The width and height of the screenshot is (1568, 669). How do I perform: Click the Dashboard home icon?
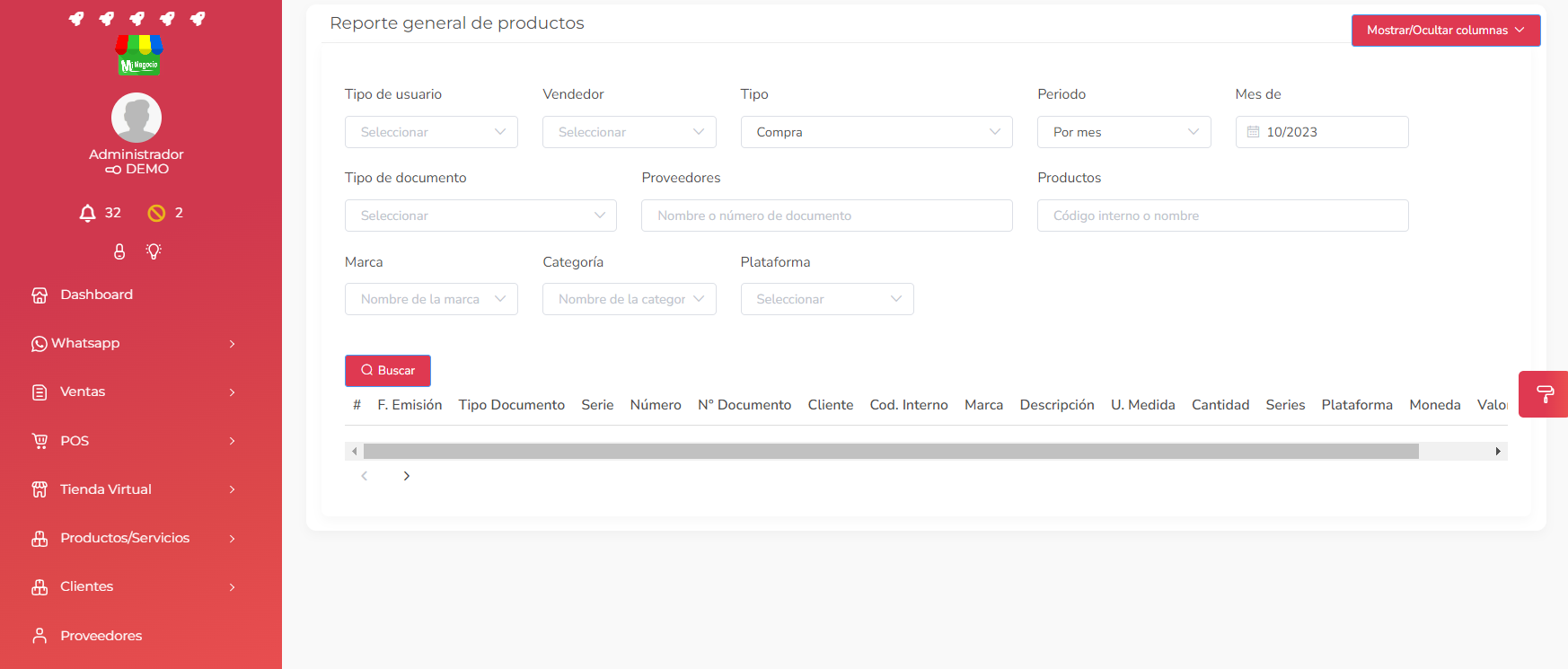pos(40,295)
